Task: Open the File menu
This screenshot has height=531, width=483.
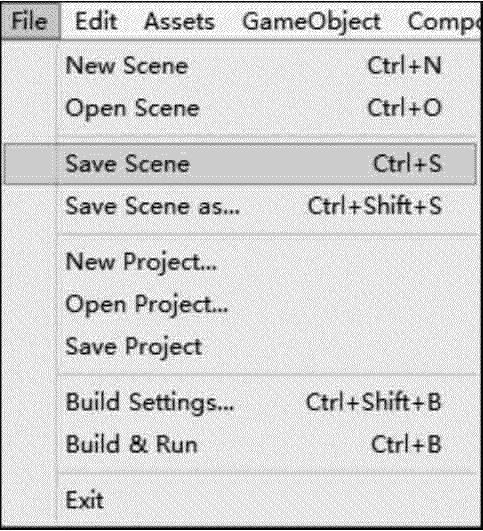Action: 30,21
